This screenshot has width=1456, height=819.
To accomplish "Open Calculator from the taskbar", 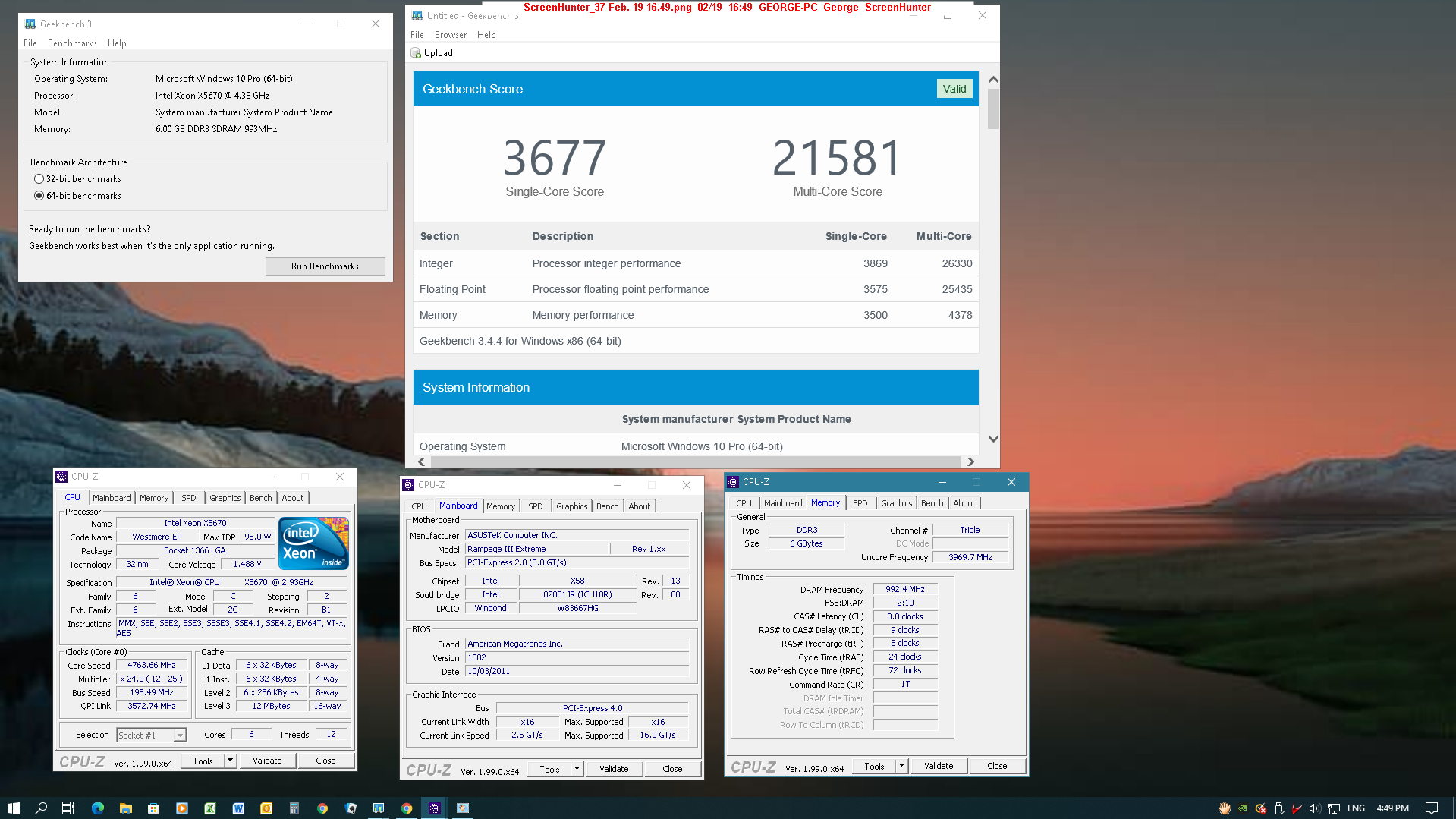I will point(294,808).
